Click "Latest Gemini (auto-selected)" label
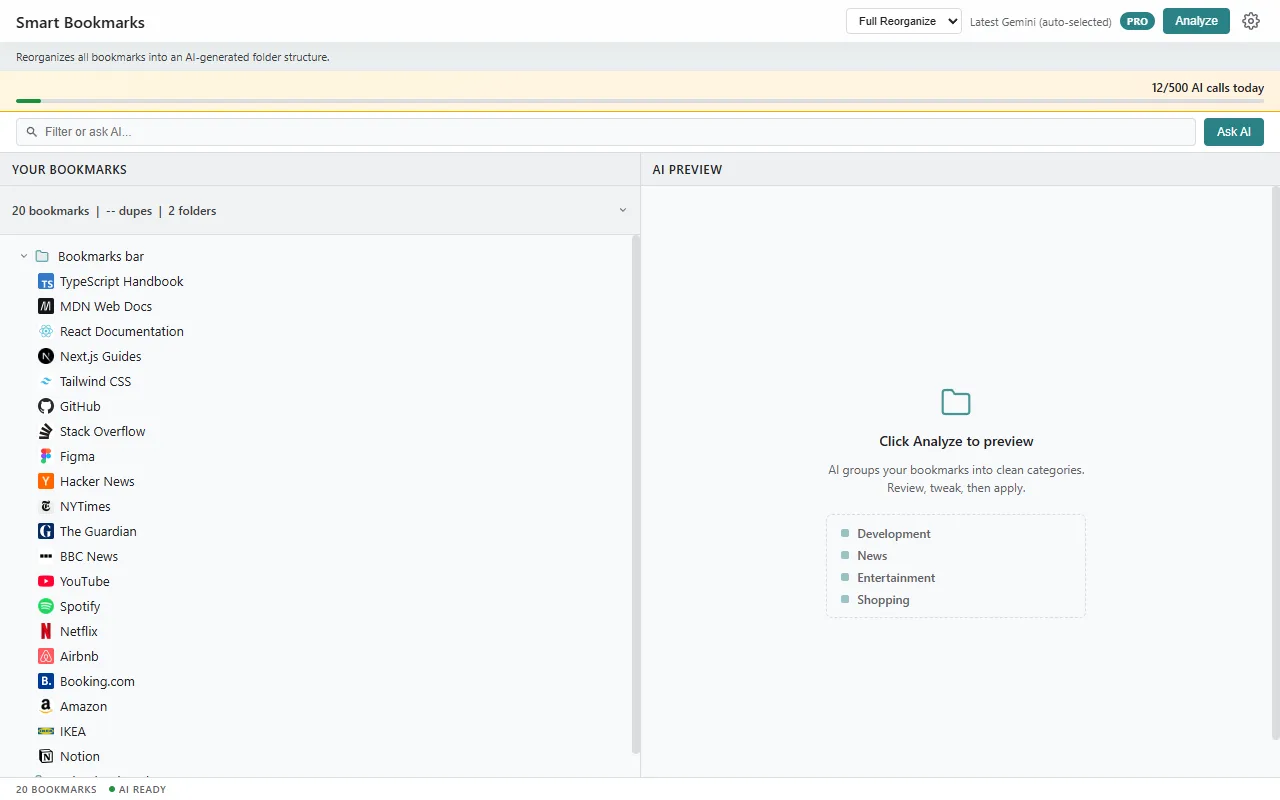Viewport: 1280px width, 800px height. tap(1041, 22)
